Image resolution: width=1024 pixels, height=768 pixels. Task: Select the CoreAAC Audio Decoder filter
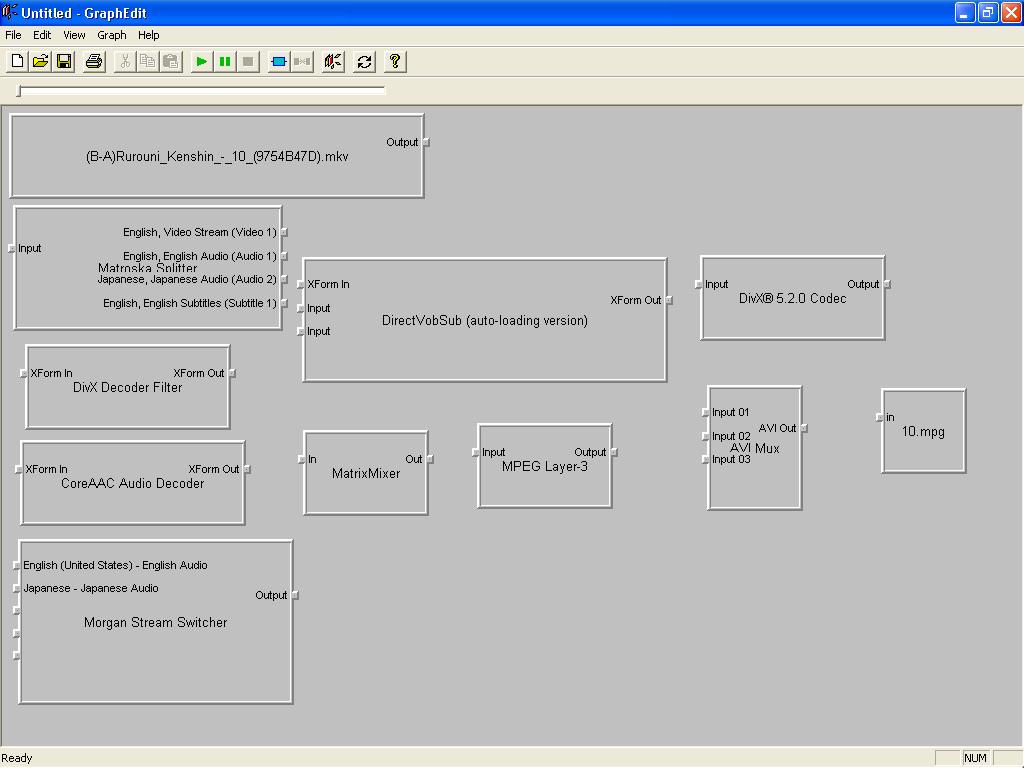coord(133,484)
